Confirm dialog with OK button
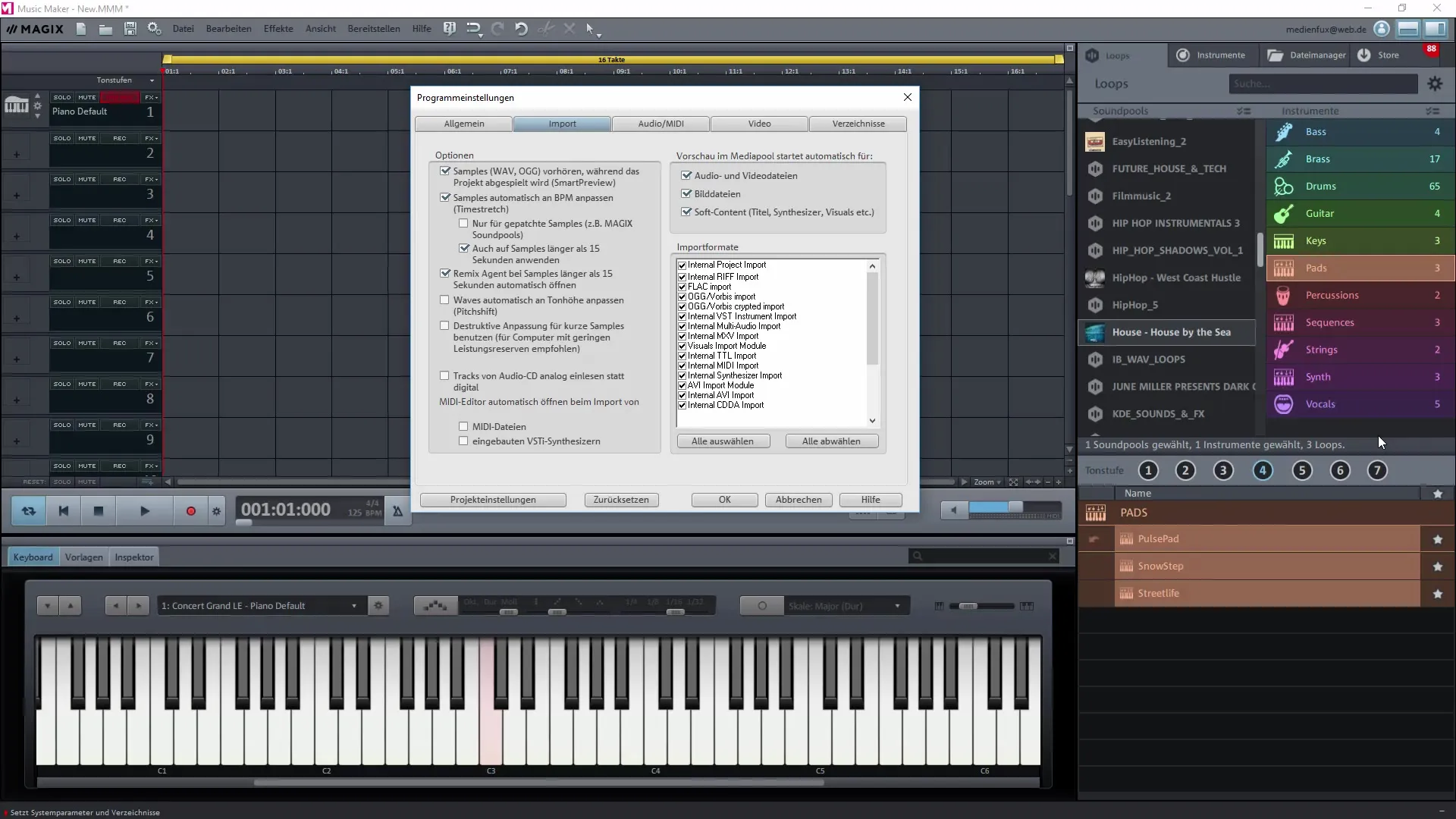The height and width of the screenshot is (819, 1456). pyautogui.click(x=724, y=500)
